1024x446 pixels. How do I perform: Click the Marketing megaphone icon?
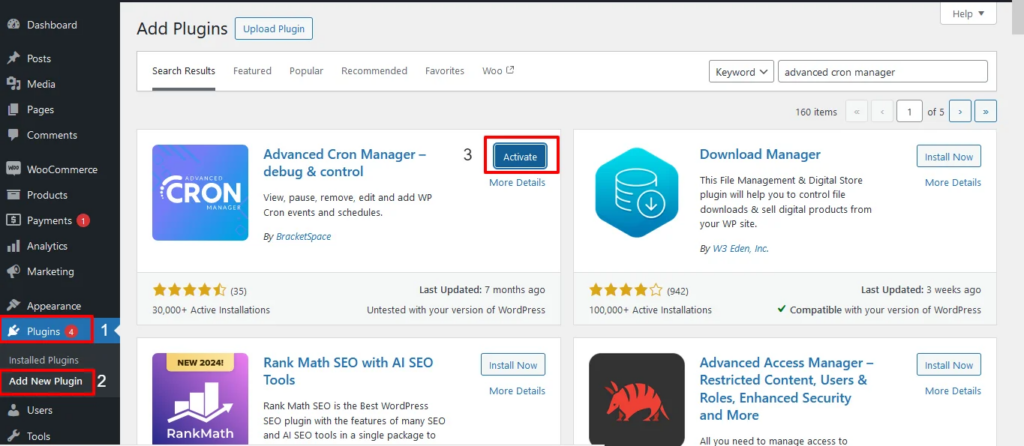pyautogui.click(x=13, y=272)
